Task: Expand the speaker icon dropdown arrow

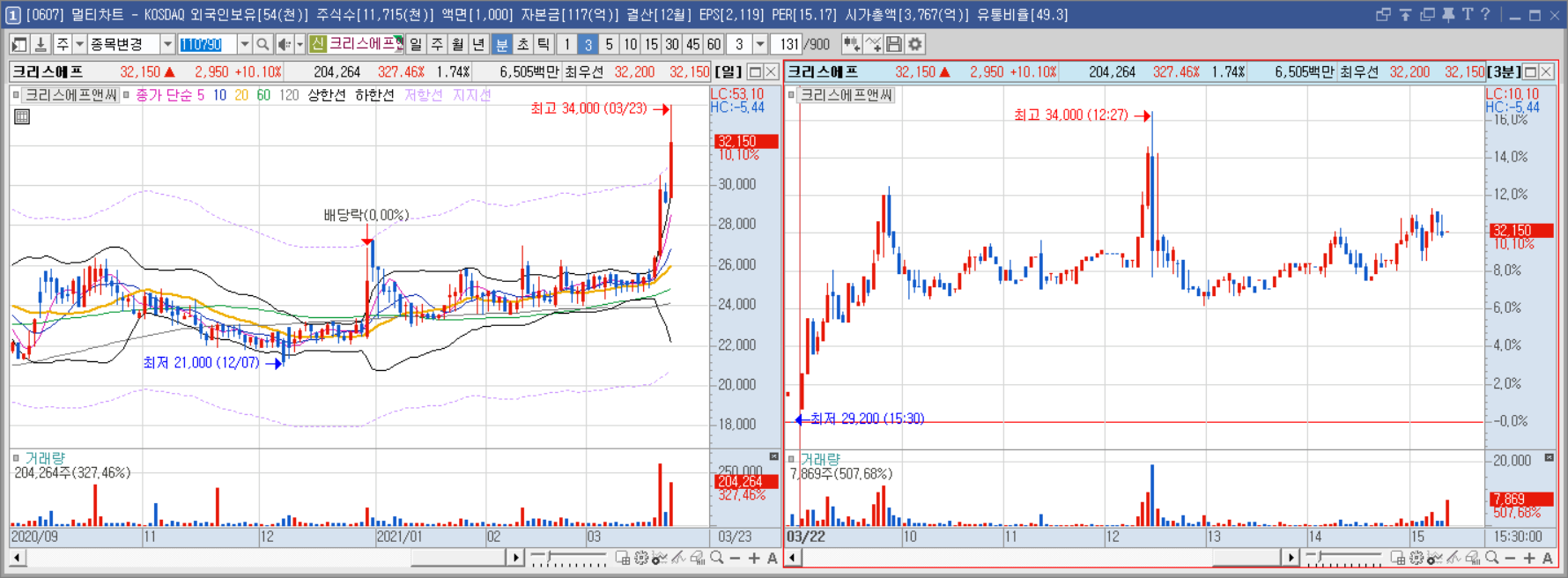Action: (300, 44)
